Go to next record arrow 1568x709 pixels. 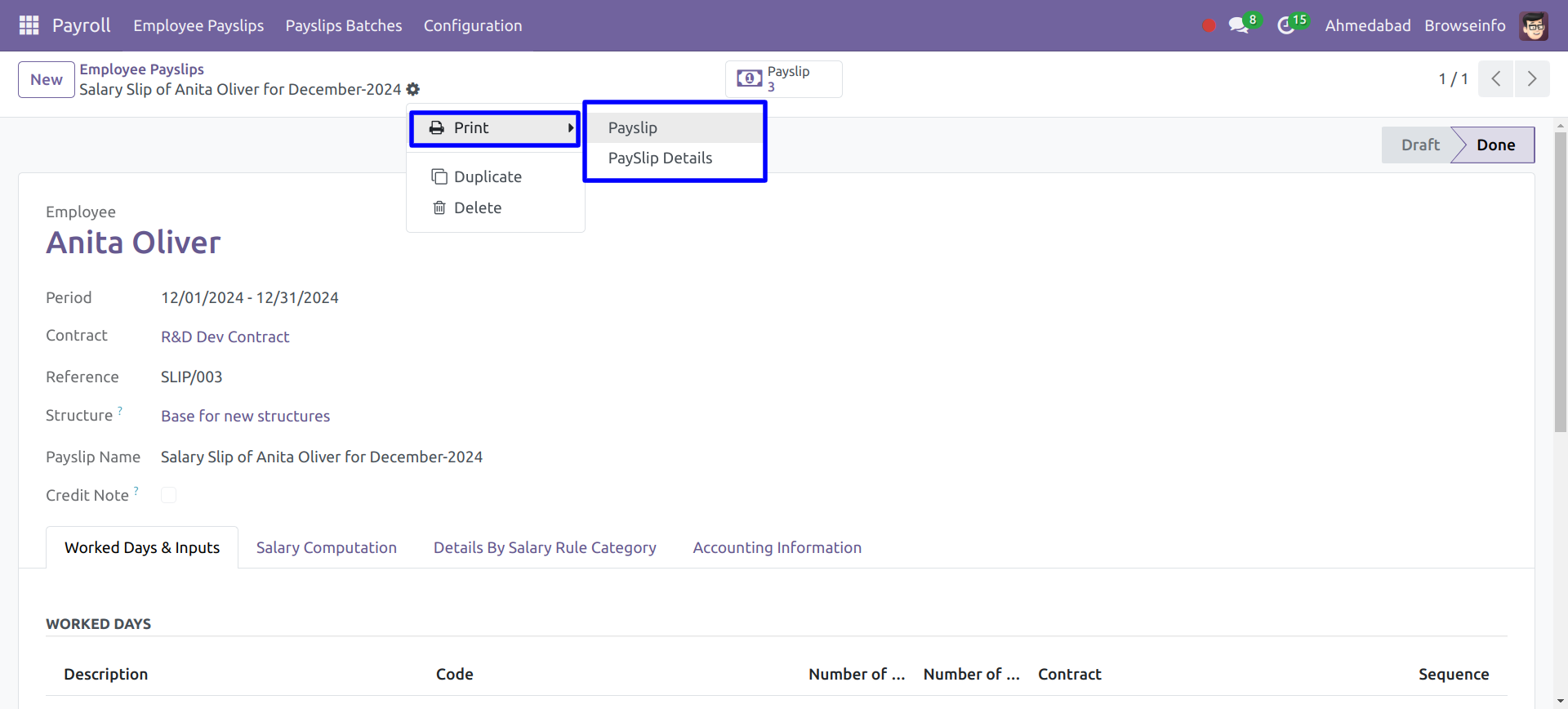click(x=1531, y=79)
